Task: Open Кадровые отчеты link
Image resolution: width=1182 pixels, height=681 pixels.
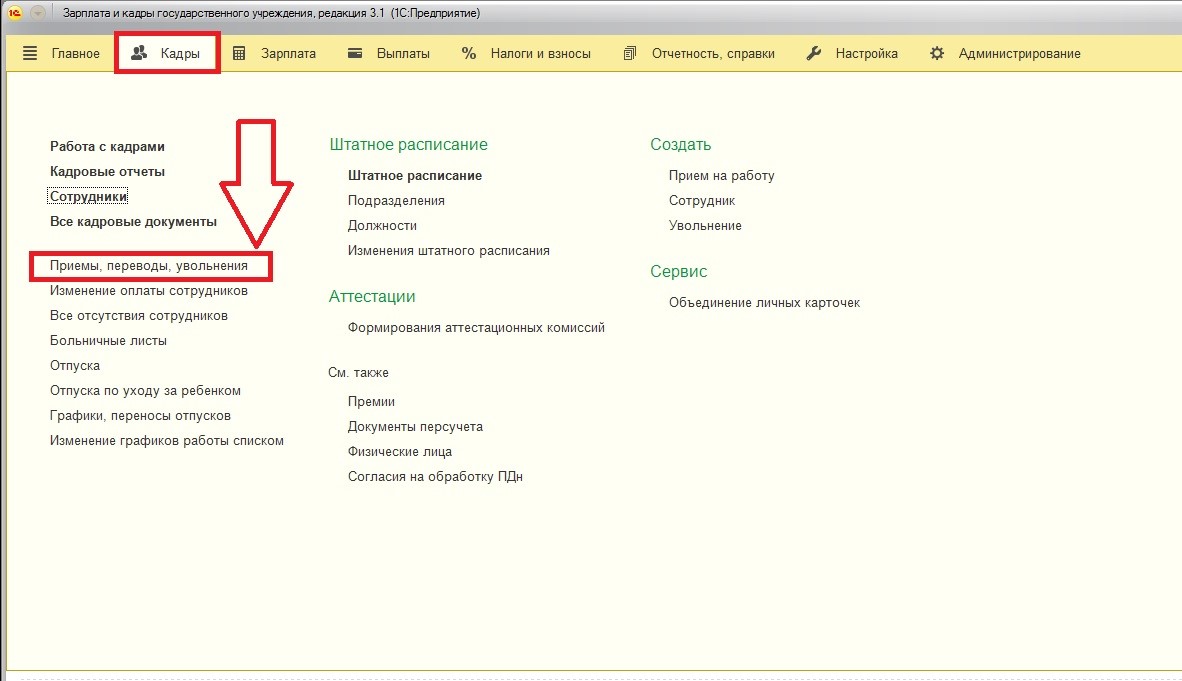Action: (107, 171)
